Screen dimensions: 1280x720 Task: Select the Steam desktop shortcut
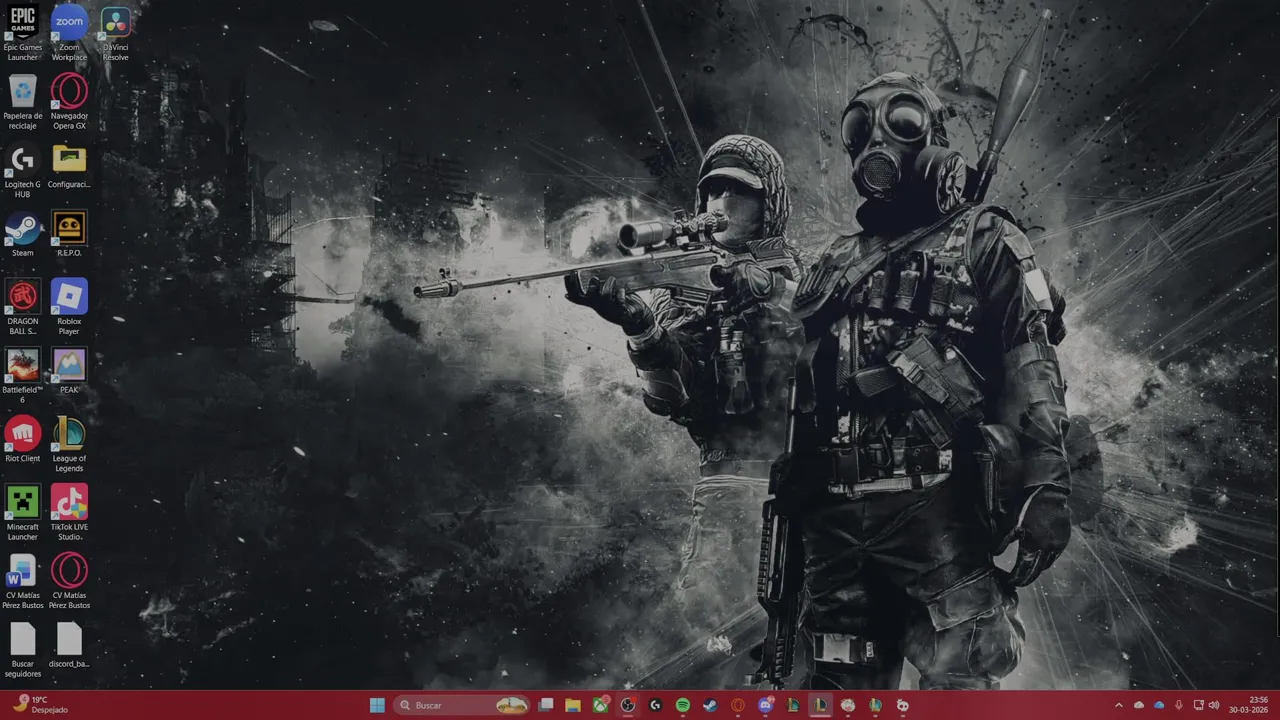22,234
